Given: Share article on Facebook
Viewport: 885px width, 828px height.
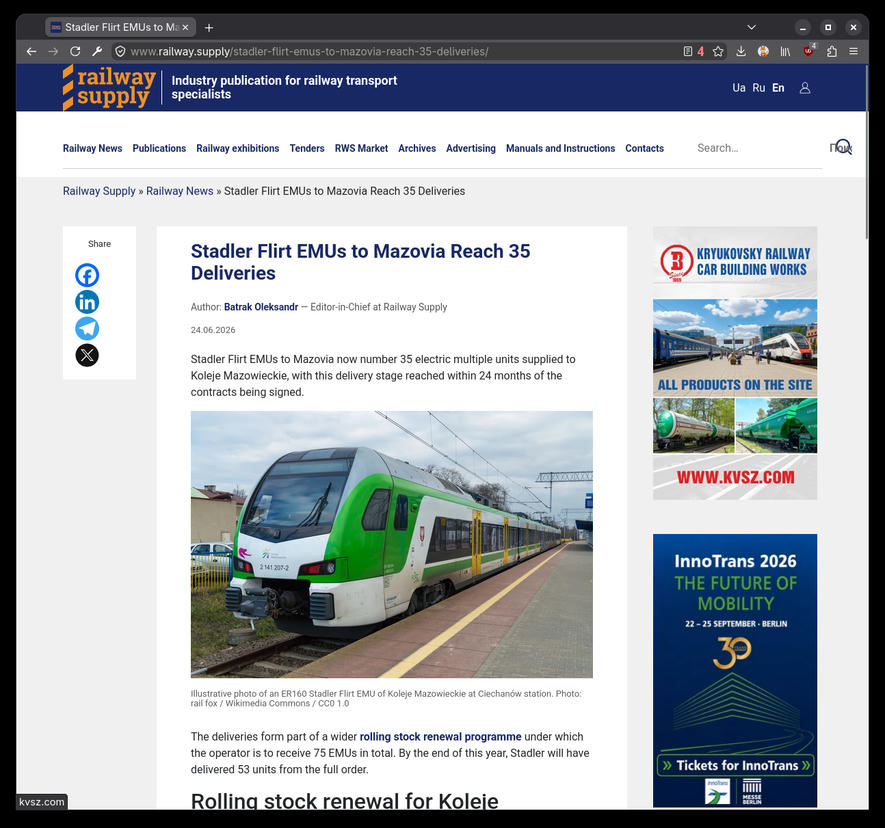Looking at the screenshot, I should pos(87,275).
